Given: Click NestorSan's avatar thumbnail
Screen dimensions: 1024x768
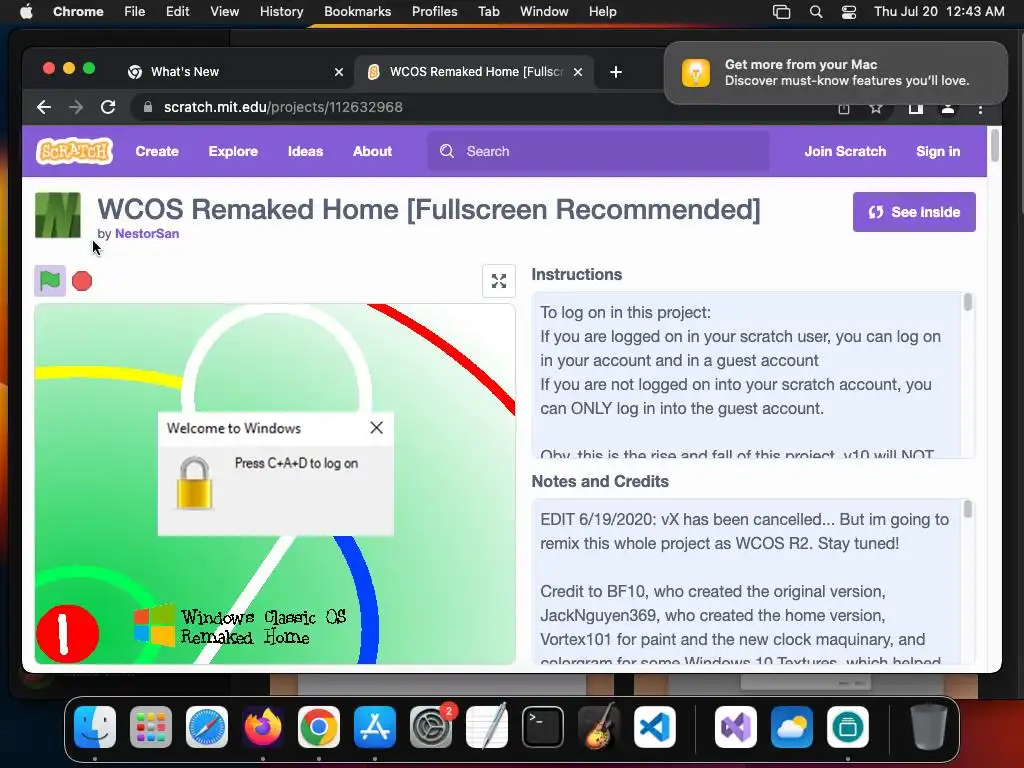Looking at the screenshot, I should [x=57, y=215].
